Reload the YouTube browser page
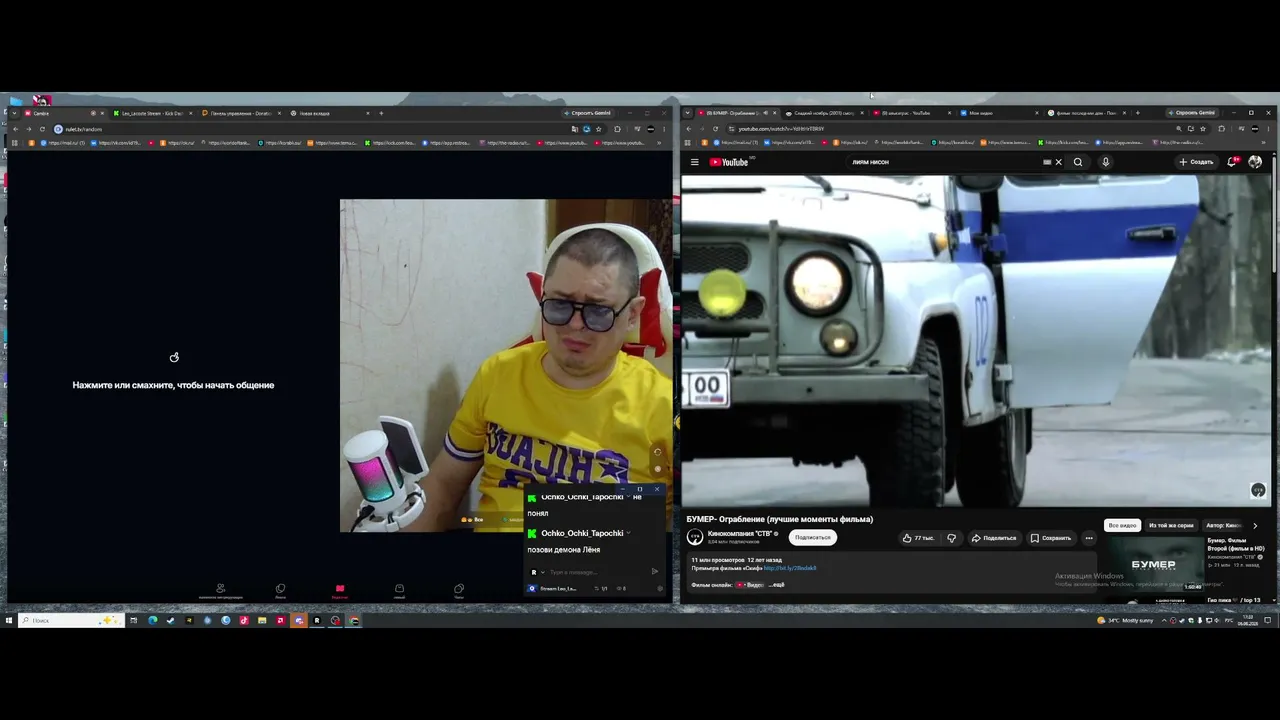 tap(715, 129)
